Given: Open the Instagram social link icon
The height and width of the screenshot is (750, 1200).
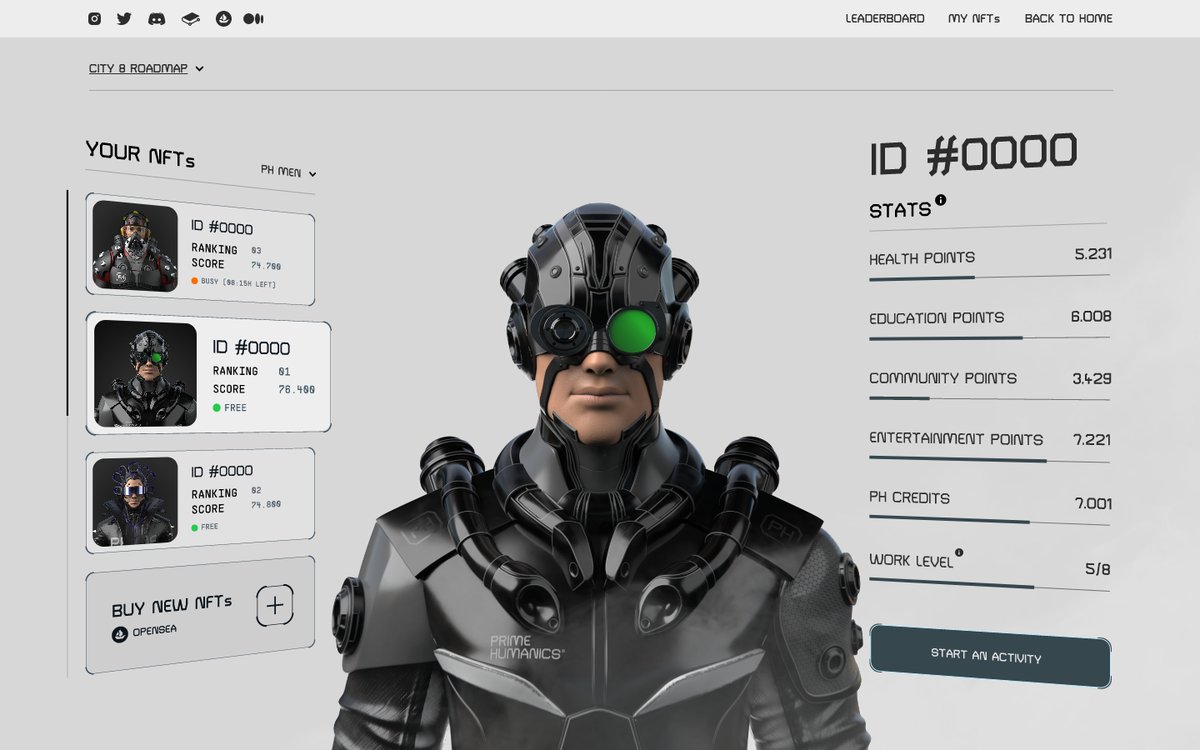Looking at the screenshot, I should 94,18.
